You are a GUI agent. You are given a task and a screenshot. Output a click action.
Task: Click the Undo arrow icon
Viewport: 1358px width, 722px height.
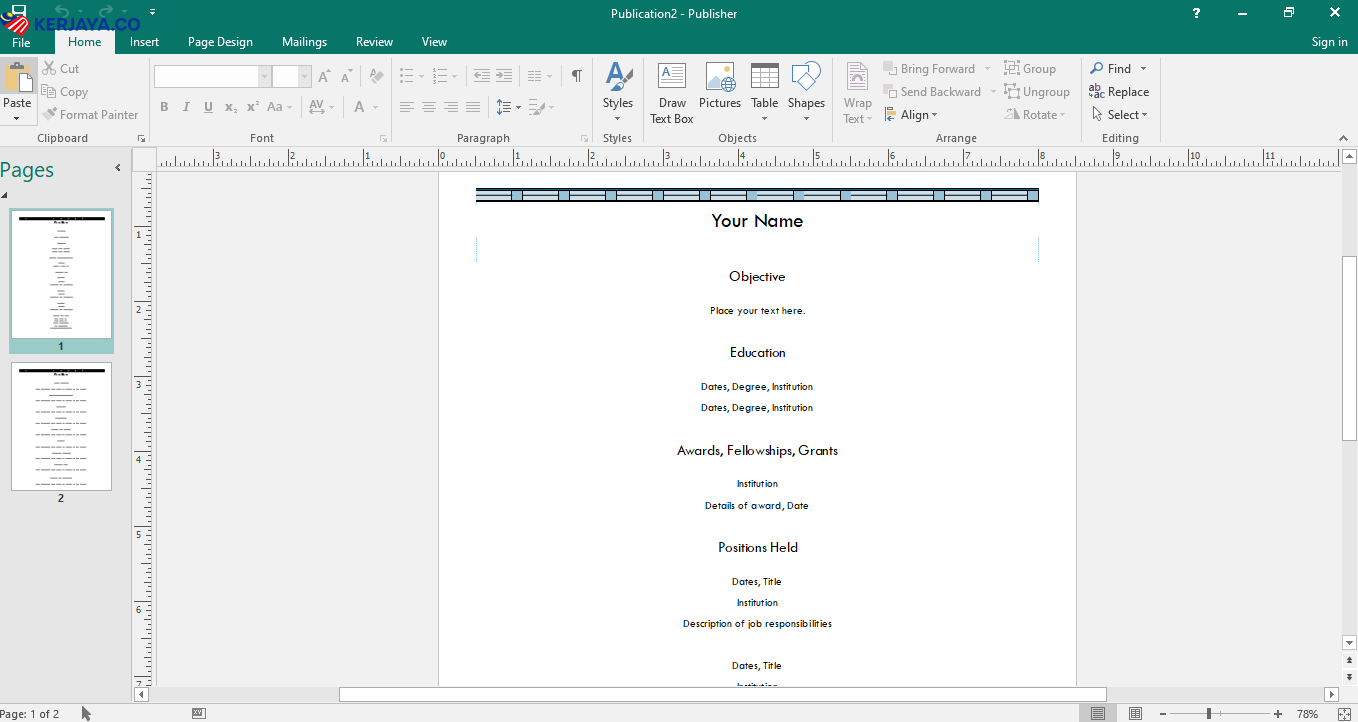coord(63,12)
